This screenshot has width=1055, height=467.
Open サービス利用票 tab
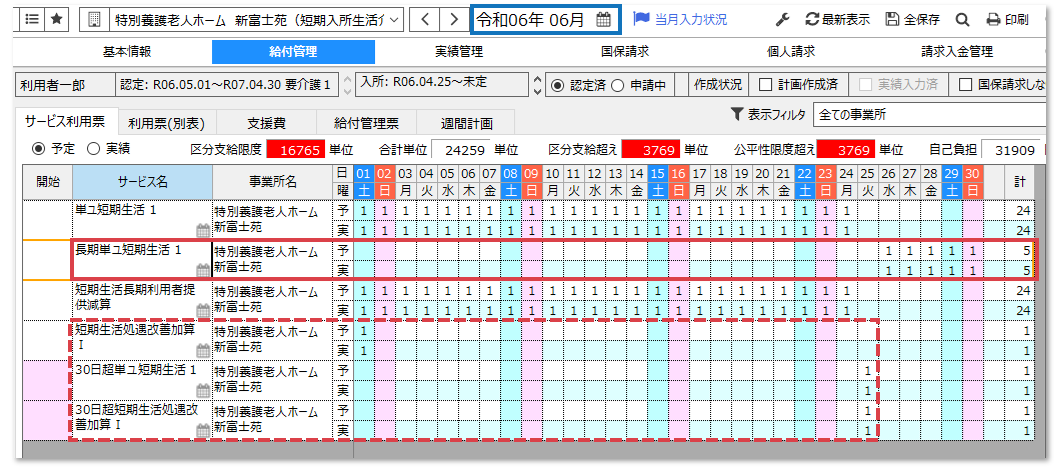[65, 121]
